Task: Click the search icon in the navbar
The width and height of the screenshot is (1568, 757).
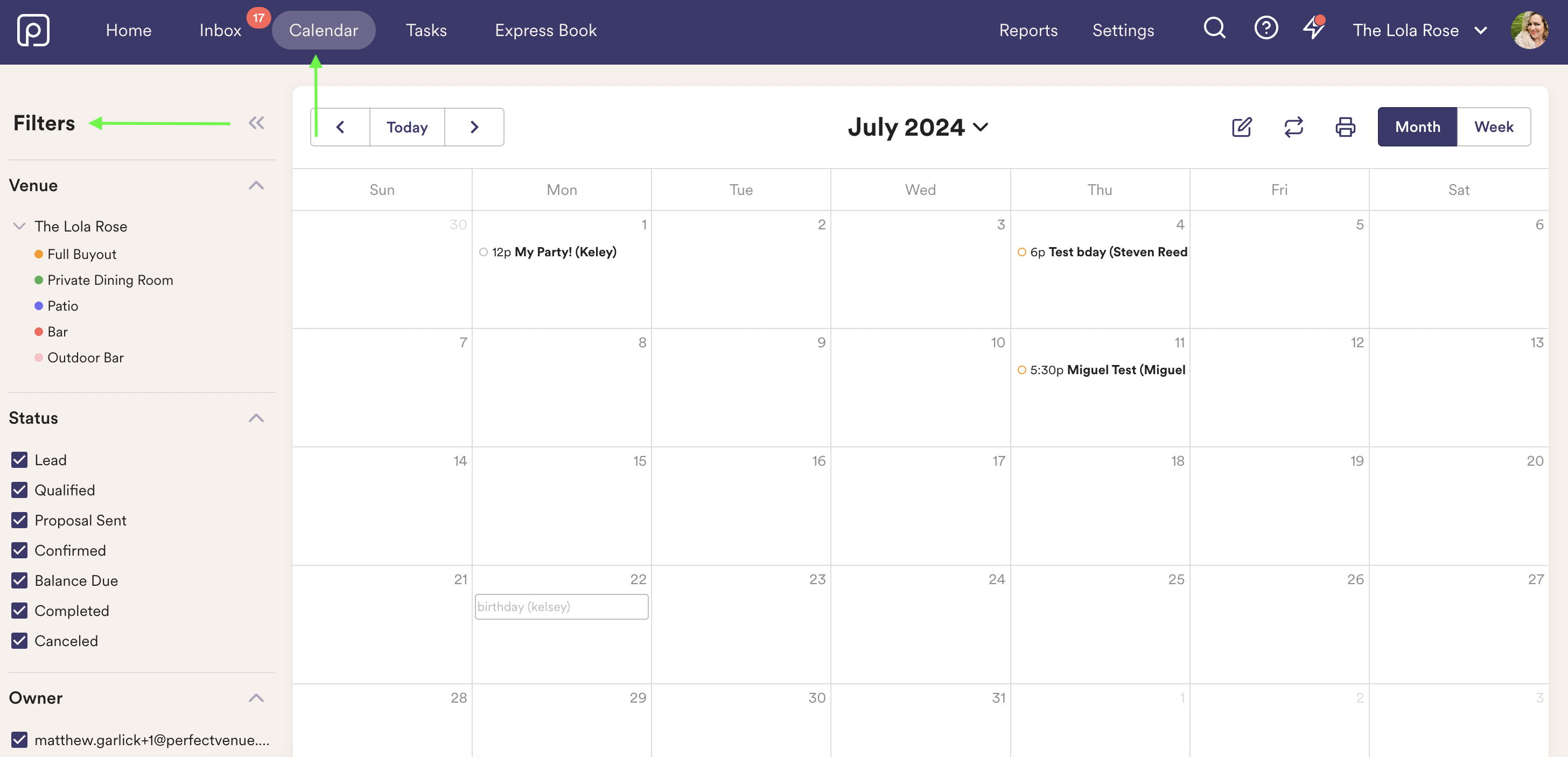Action: [1216, 29]
